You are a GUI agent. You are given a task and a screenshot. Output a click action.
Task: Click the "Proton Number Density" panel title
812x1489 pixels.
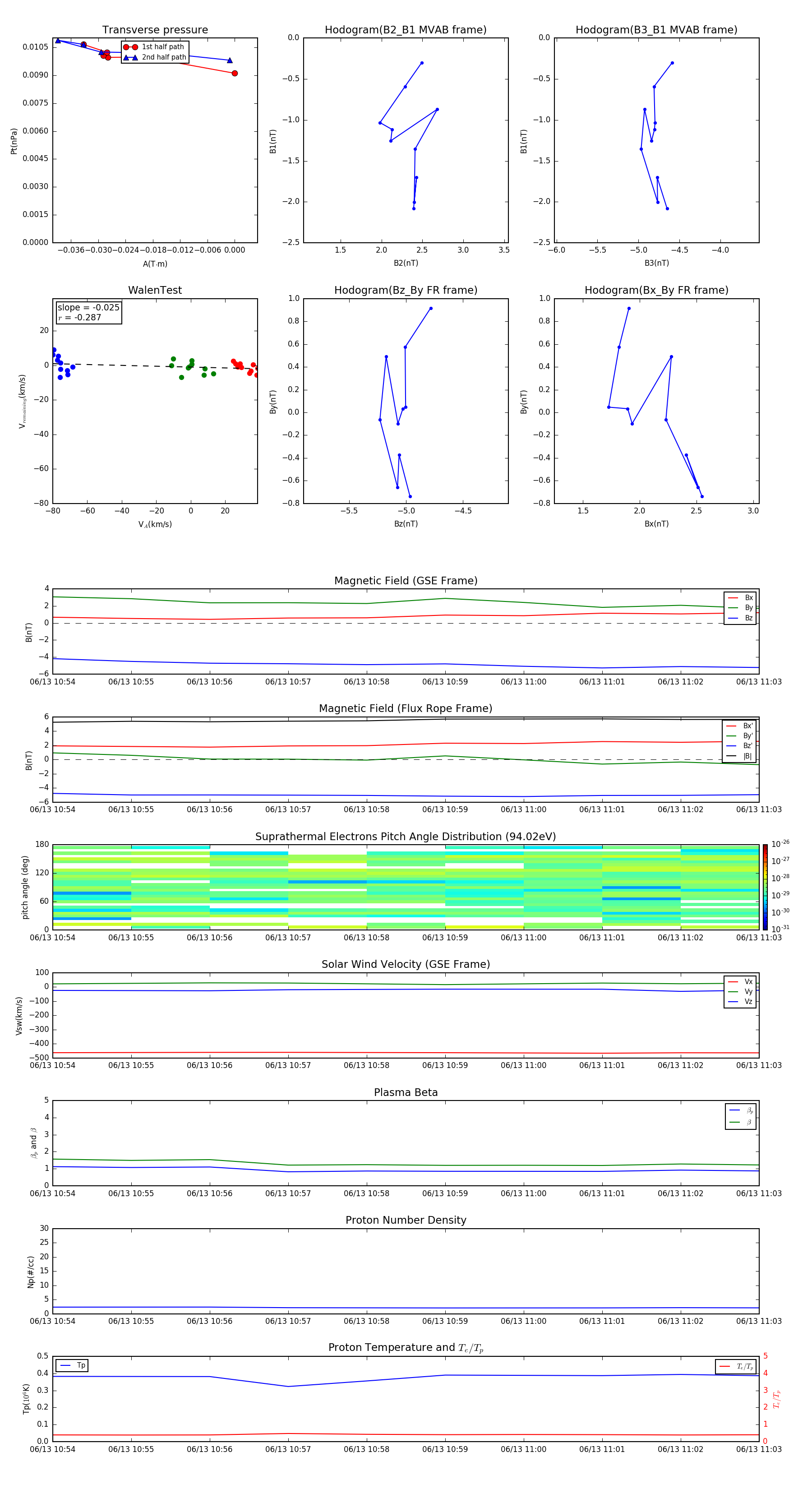[x=406, y=1220]
